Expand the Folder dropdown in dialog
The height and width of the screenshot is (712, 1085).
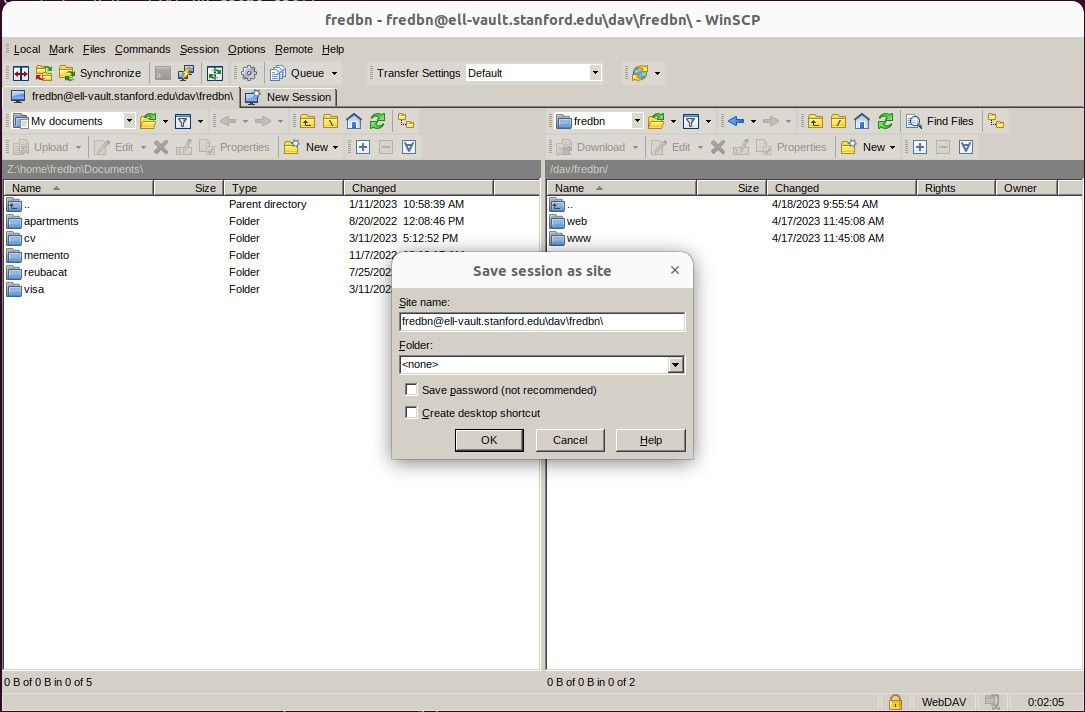pos(676,365)
